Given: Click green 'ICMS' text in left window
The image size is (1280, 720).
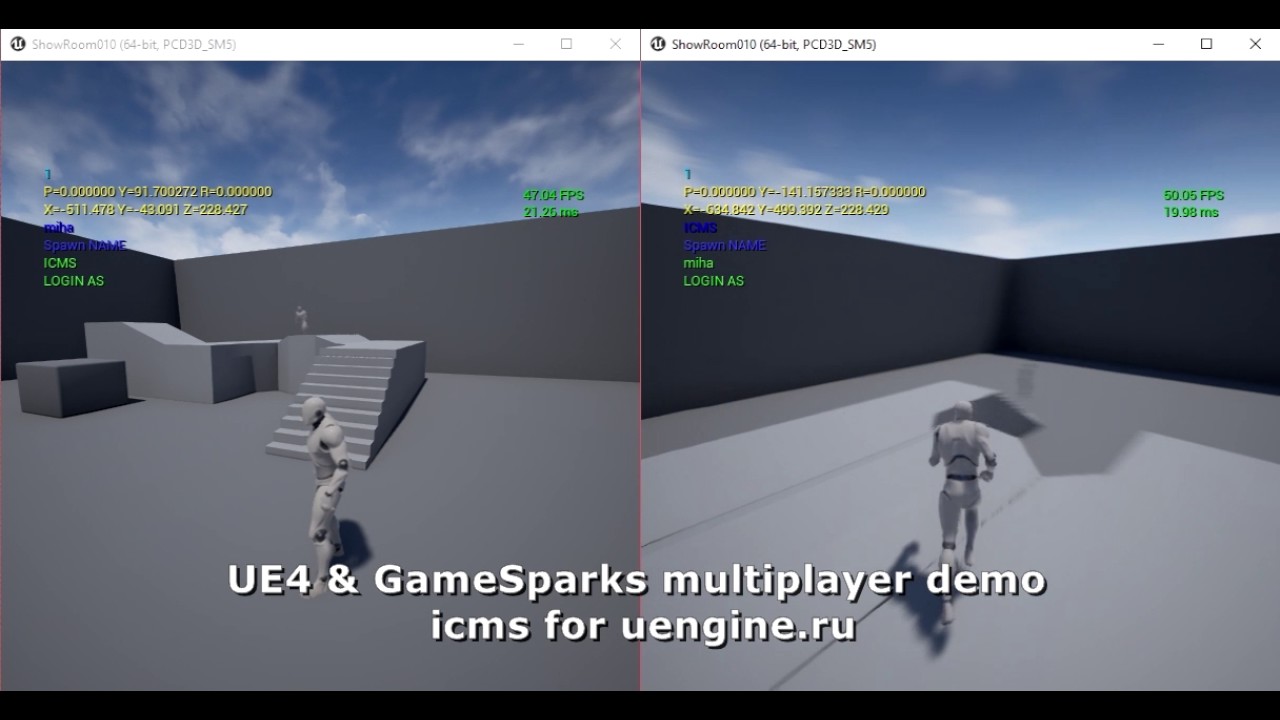Looking at the screenshot, I should coord(60,263).
